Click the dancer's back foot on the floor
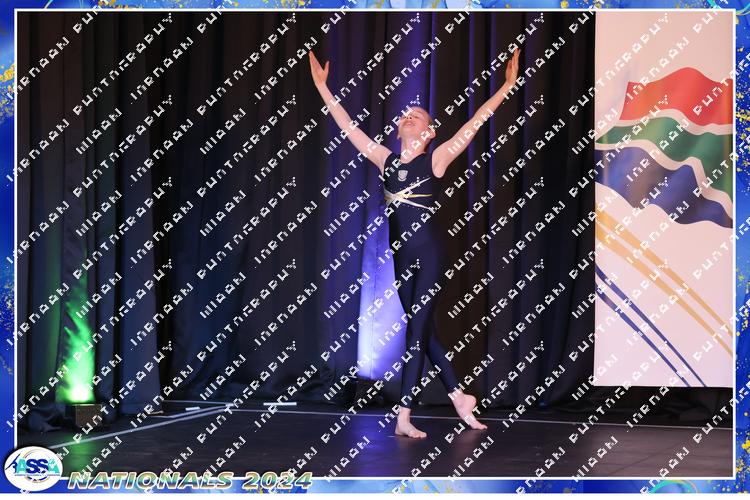 pyautogui.click(x=409, y=428)
